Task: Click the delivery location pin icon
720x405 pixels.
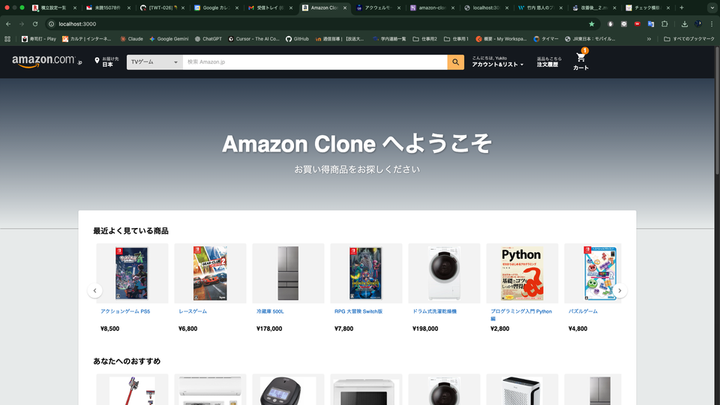Action: 97,61
